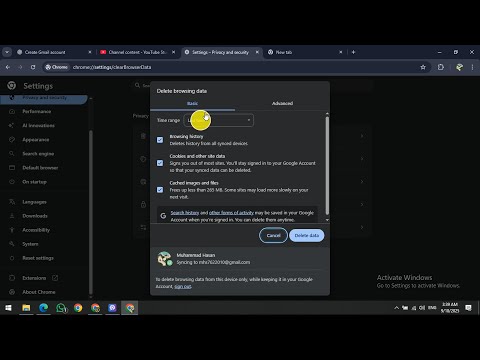The image size is (480, 360).
Task: Open the other forms of activity link
Action: coord(231,213)
